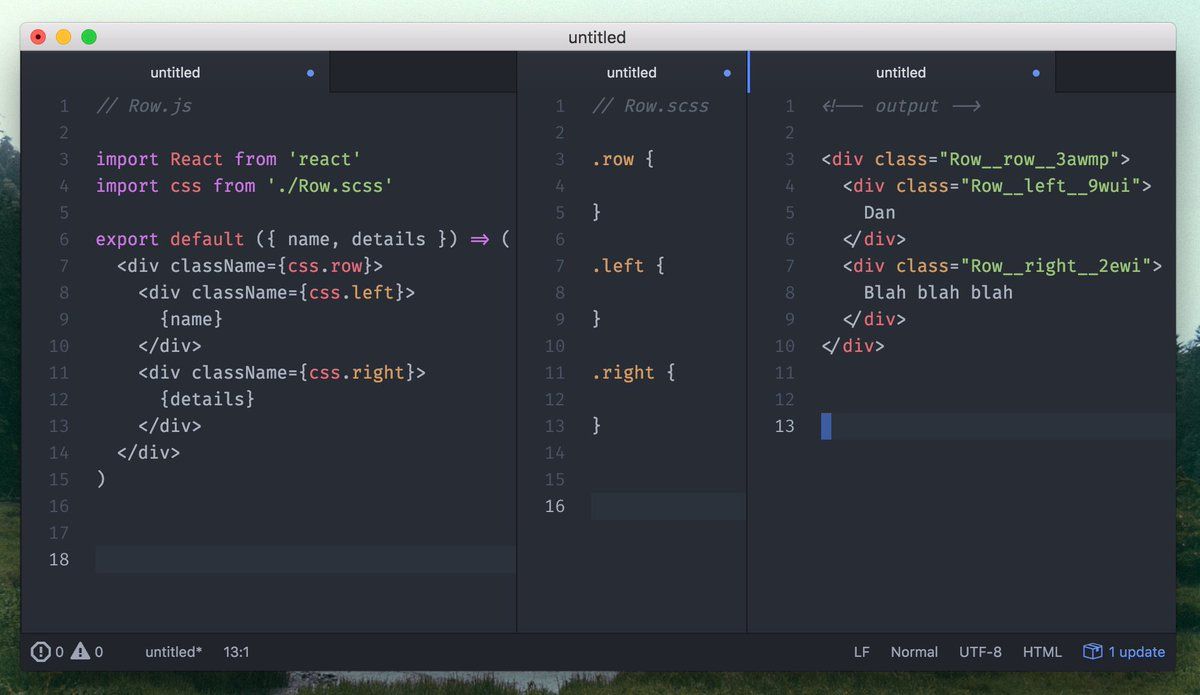This screenshot has width=1200, height=695.
Task: Close the window with the red button
Action: tap(38, 37)
